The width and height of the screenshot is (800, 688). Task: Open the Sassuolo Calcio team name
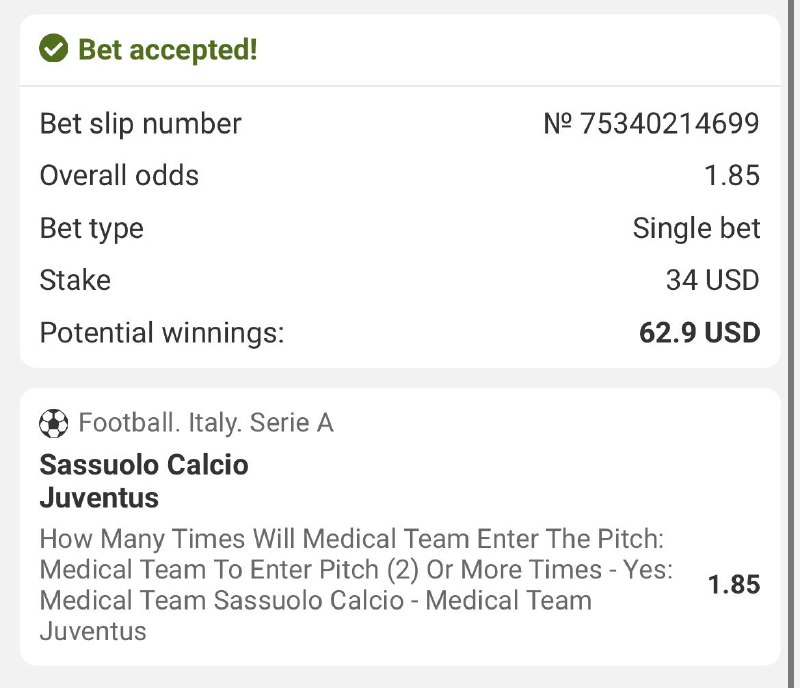tap(144, 465)
